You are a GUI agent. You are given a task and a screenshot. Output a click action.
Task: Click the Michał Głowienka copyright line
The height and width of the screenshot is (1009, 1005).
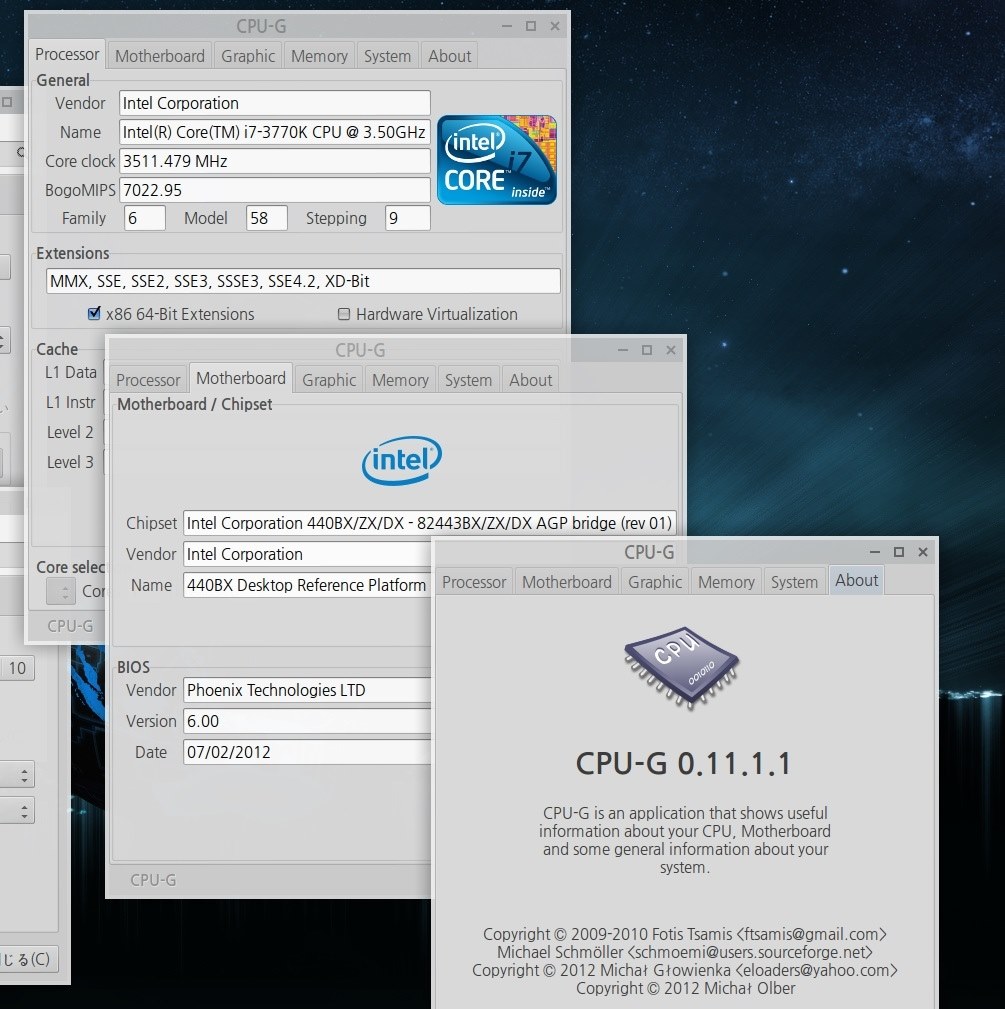[x=685, y=970]
